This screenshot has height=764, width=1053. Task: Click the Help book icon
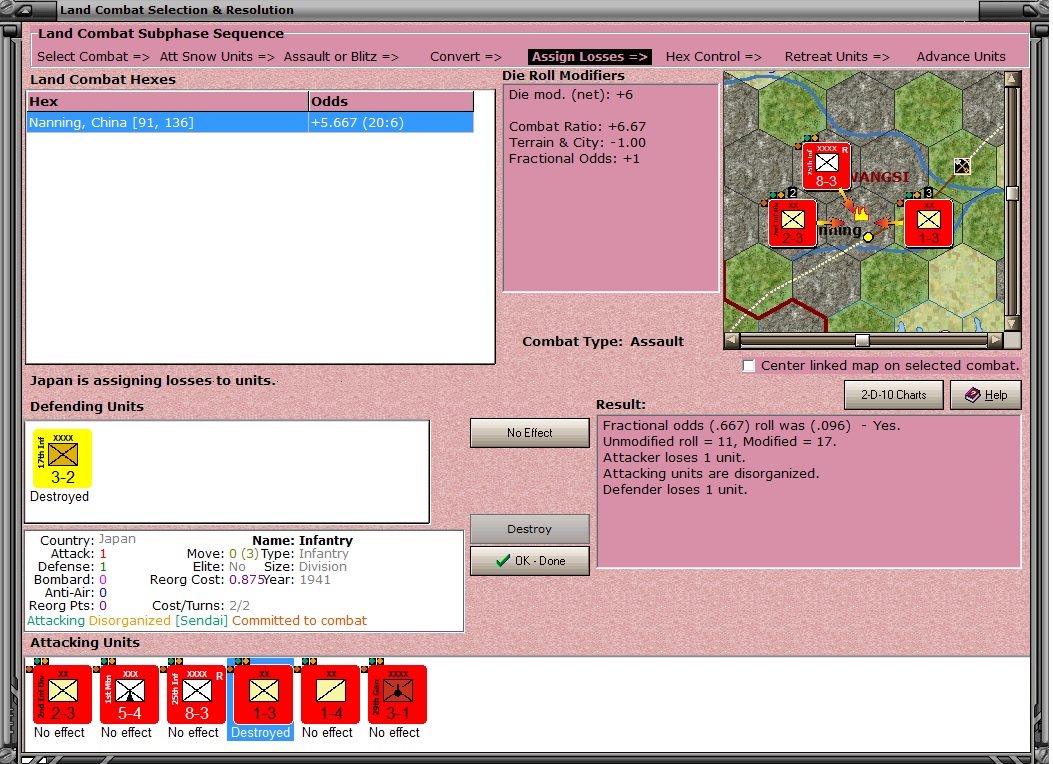[x=972, y=395]
